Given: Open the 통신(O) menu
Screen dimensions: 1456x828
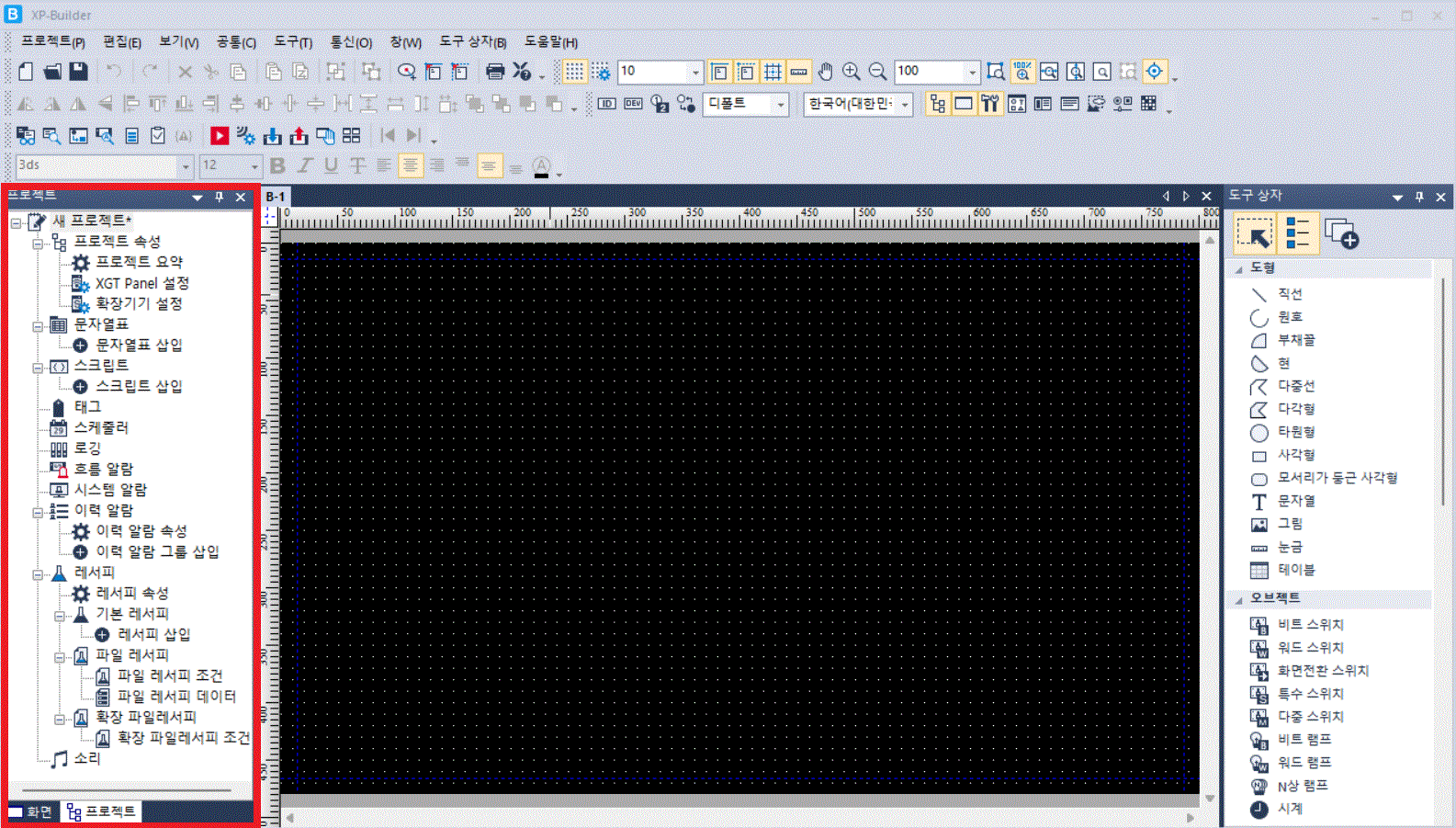Looking at the screenshot, I should [351, 42].
